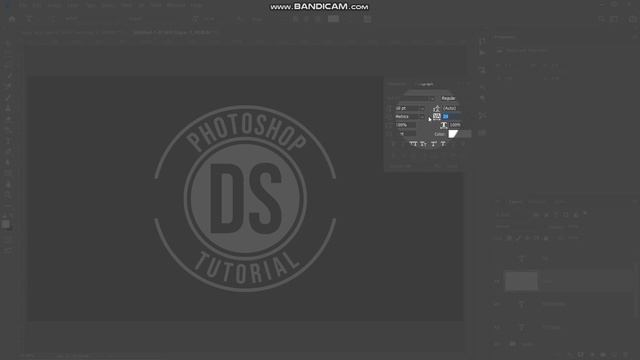Open the text Color swatch in the Character panel
The width and height of the screenshot is (640, 360).
460,134
